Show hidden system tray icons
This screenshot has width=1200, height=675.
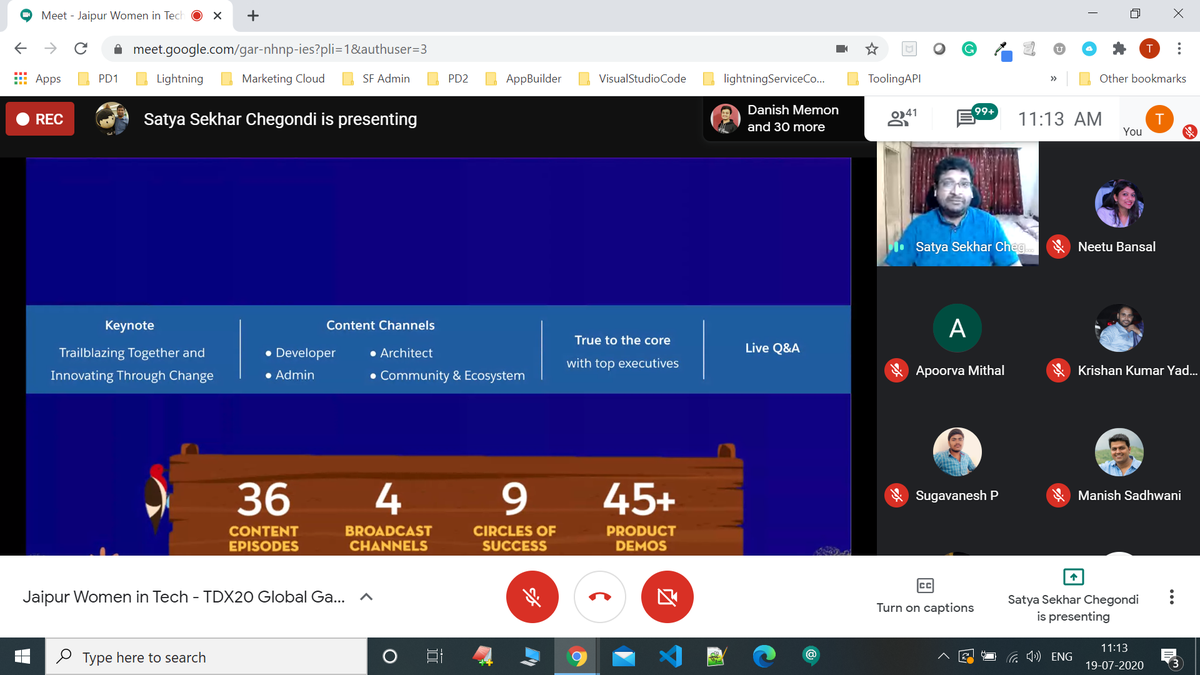click(942, 657)
